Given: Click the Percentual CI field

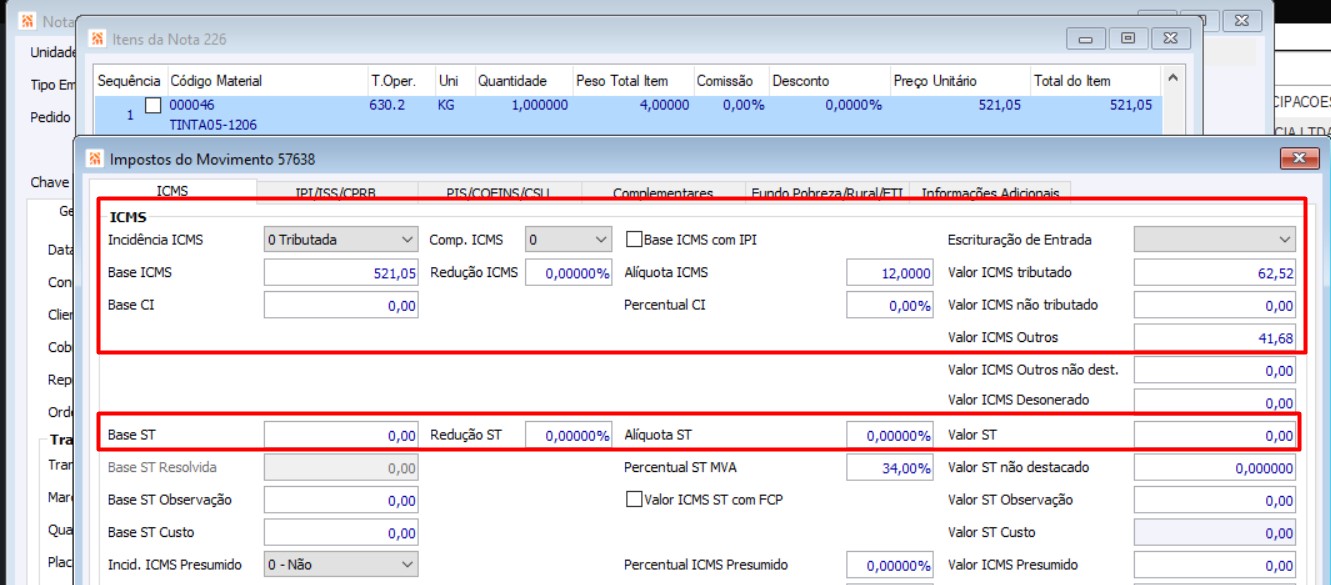Looking at the screenshot, I should [889, 306].
